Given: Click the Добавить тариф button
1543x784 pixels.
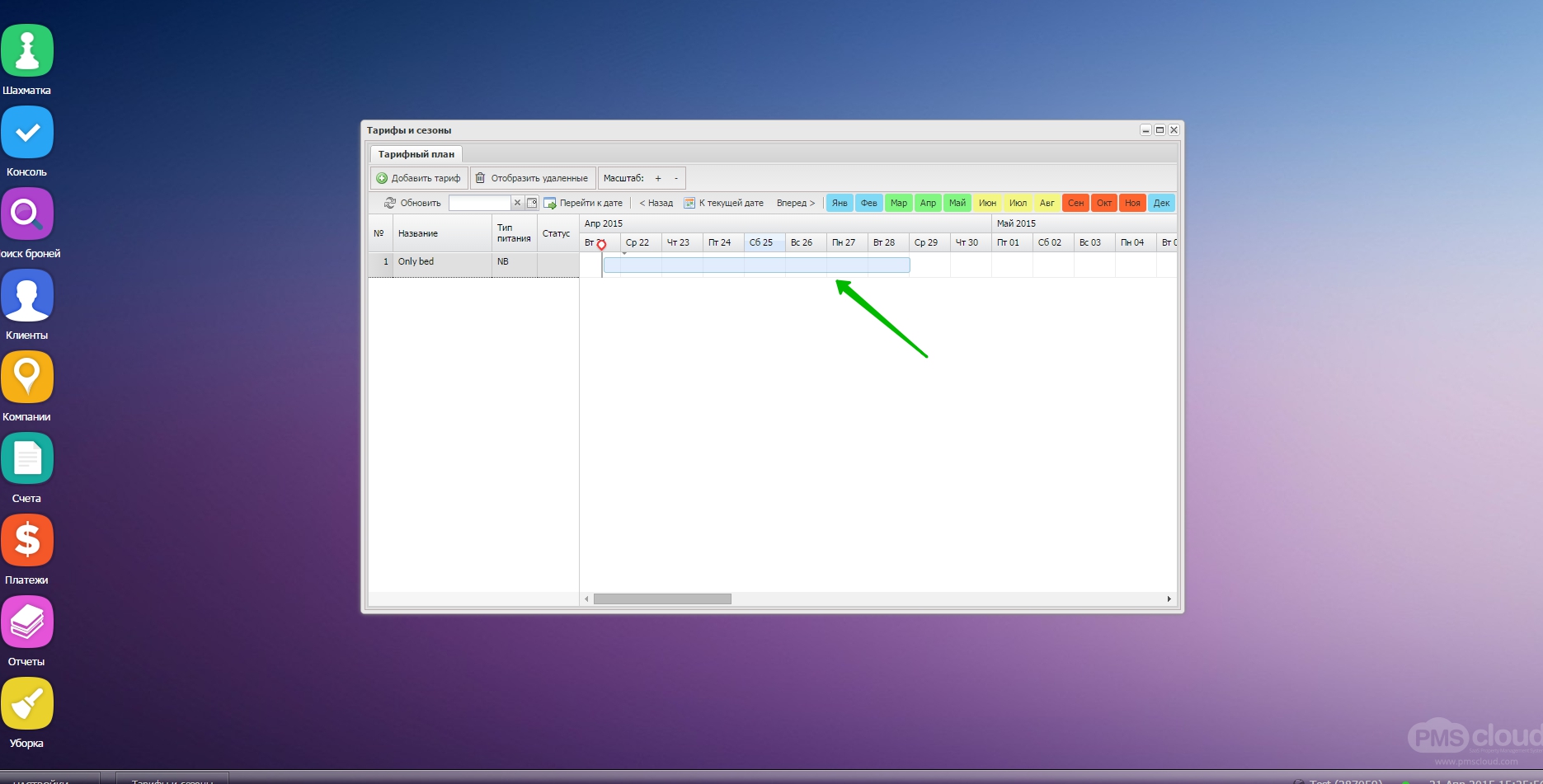Looking at the screenshot, I should click(x=418, y=178).
